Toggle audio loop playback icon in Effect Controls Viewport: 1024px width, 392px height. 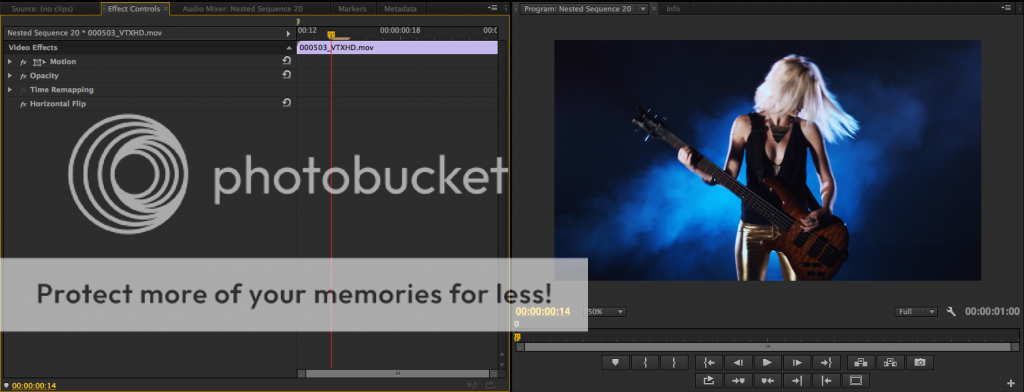(472, 385)
